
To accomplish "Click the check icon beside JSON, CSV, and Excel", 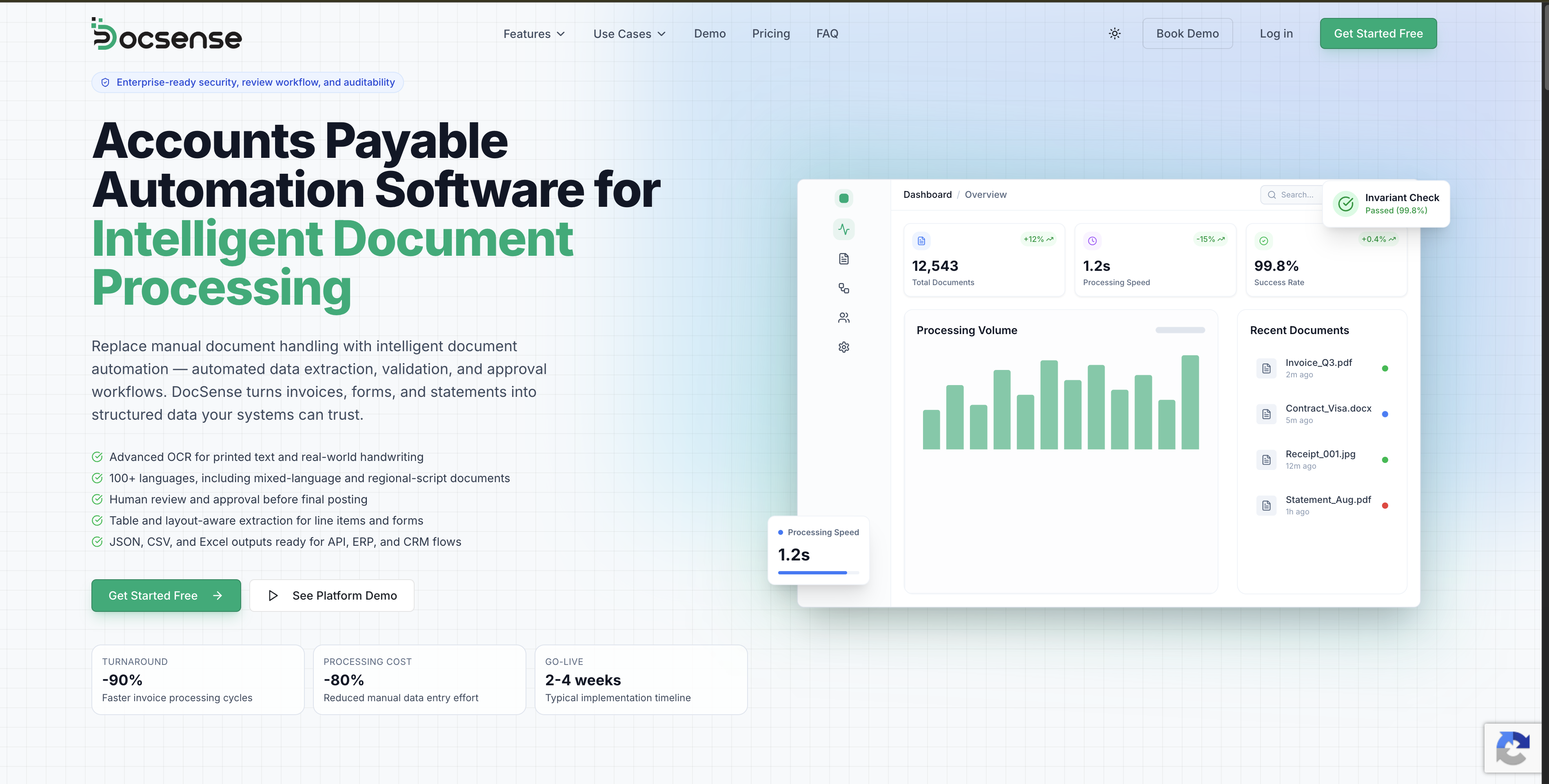I will [x=97, y=542].
